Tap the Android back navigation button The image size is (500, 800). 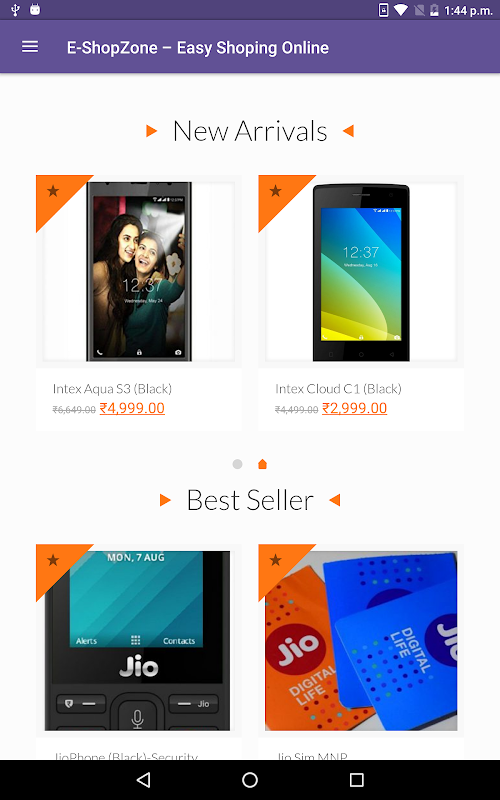coord(144,780)
